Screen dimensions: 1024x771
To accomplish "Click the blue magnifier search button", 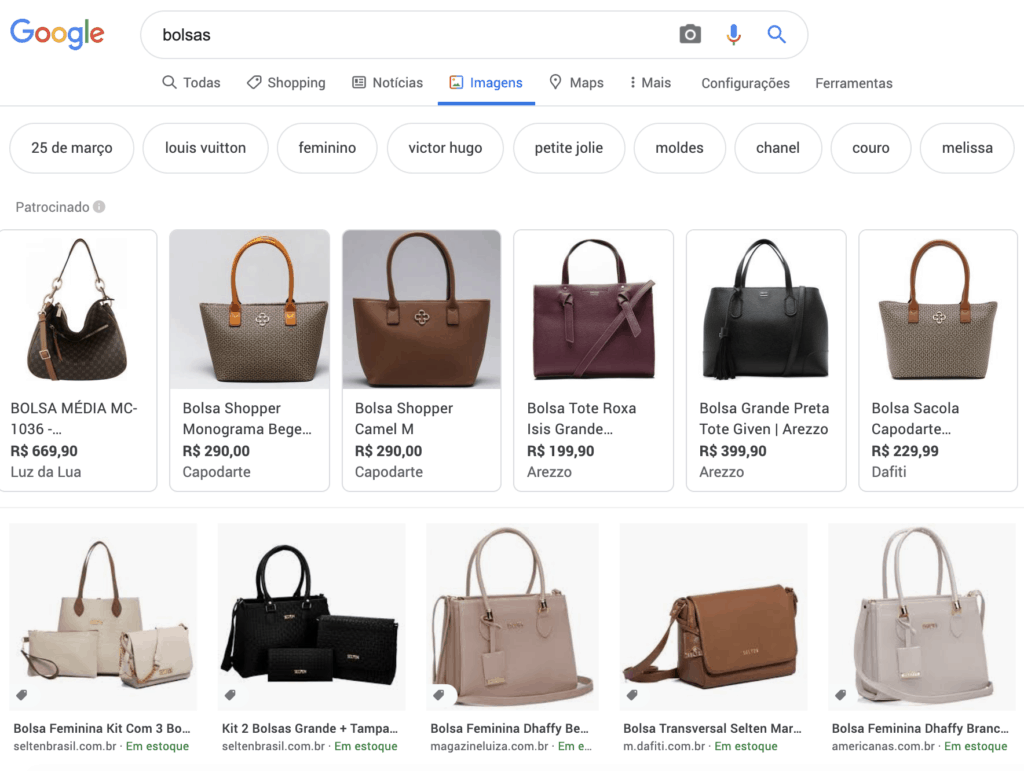I will 776,34.
